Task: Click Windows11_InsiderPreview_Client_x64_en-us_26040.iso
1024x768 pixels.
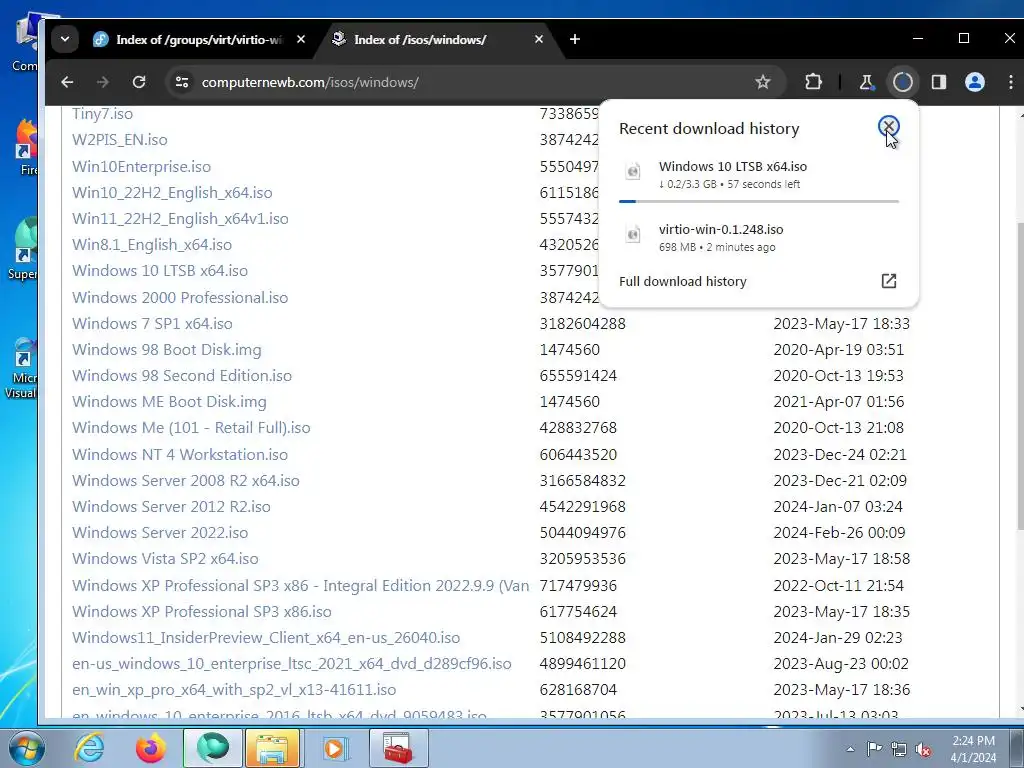Action: 266,638
